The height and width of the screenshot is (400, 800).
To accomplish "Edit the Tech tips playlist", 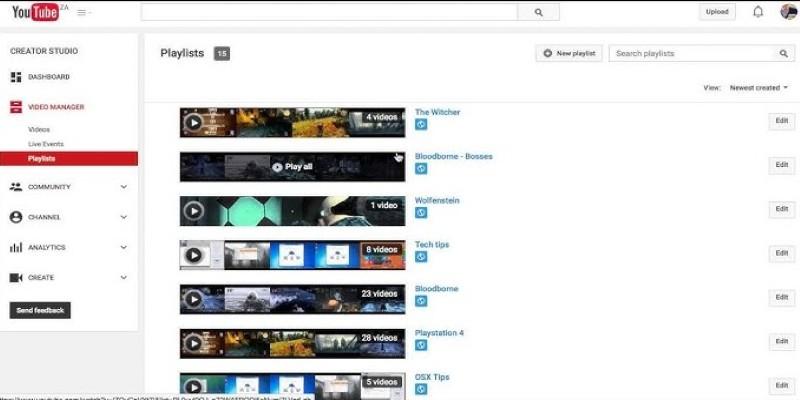I will click(782, 253).
